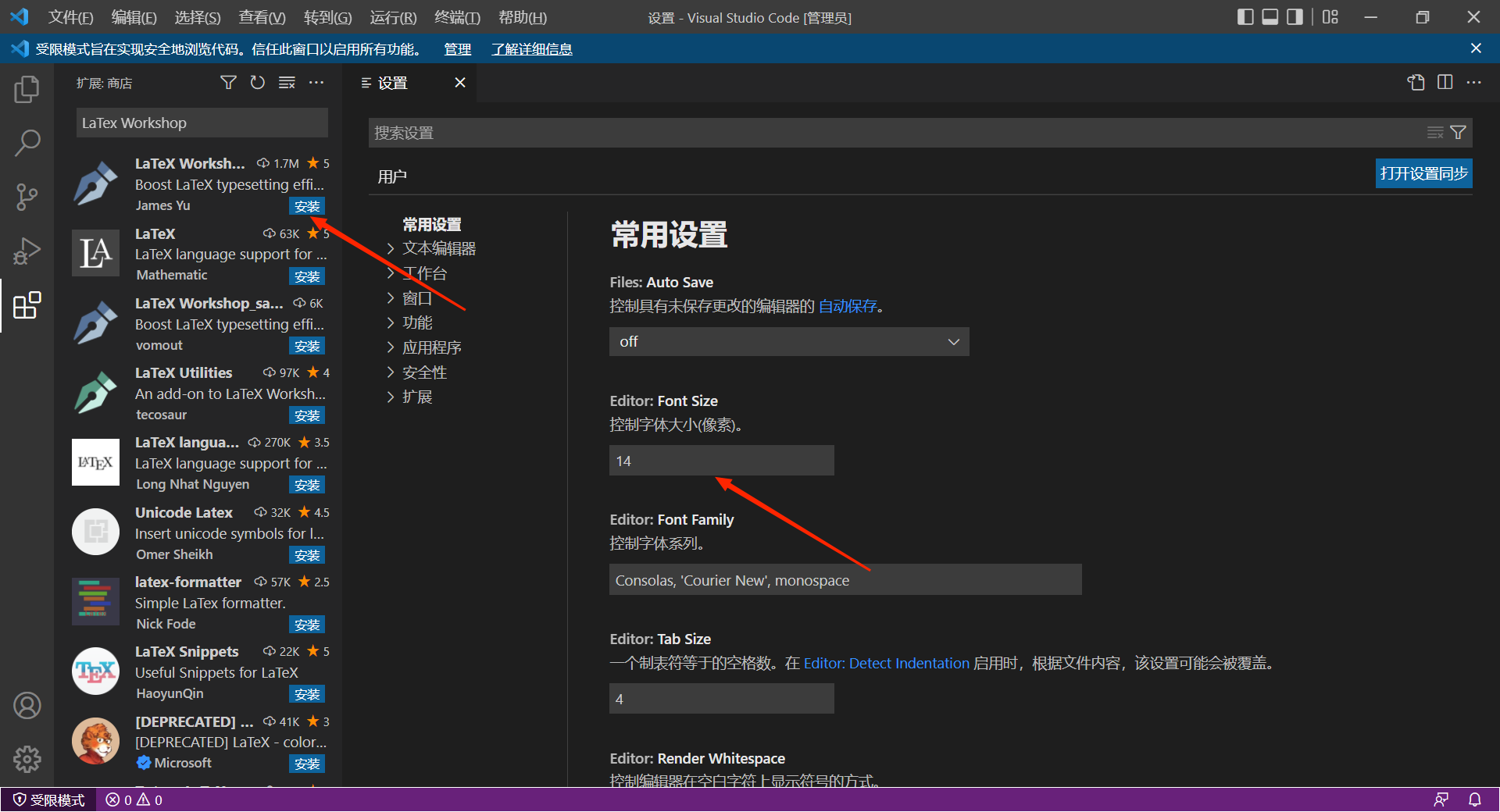
Task: Install the LaTeX Workshop extension
Action: click(306, 205)
